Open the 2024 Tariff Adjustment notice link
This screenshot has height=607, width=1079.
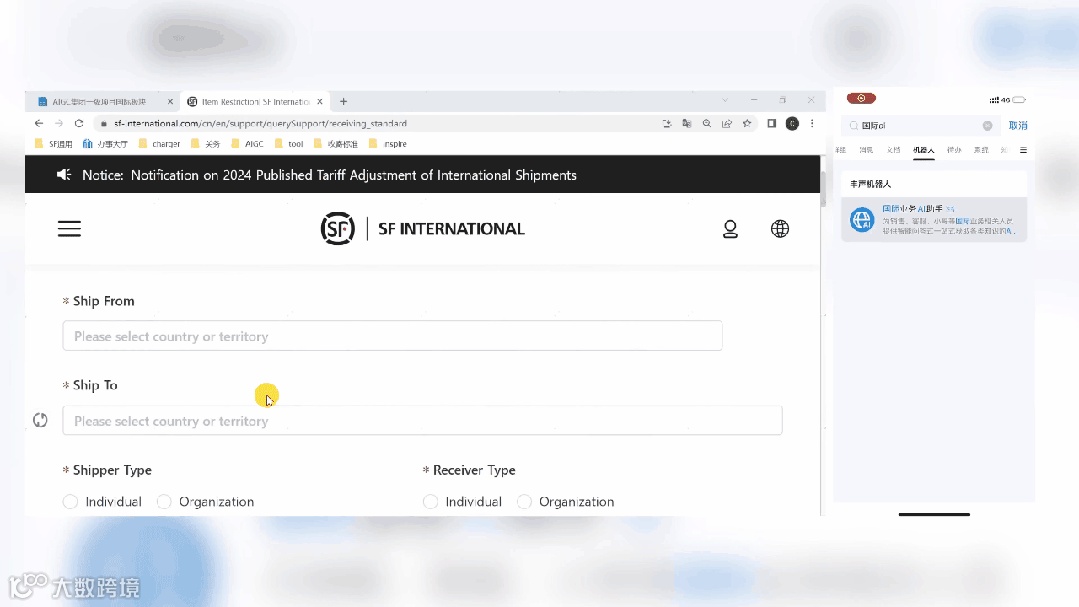tap(354, 175)
